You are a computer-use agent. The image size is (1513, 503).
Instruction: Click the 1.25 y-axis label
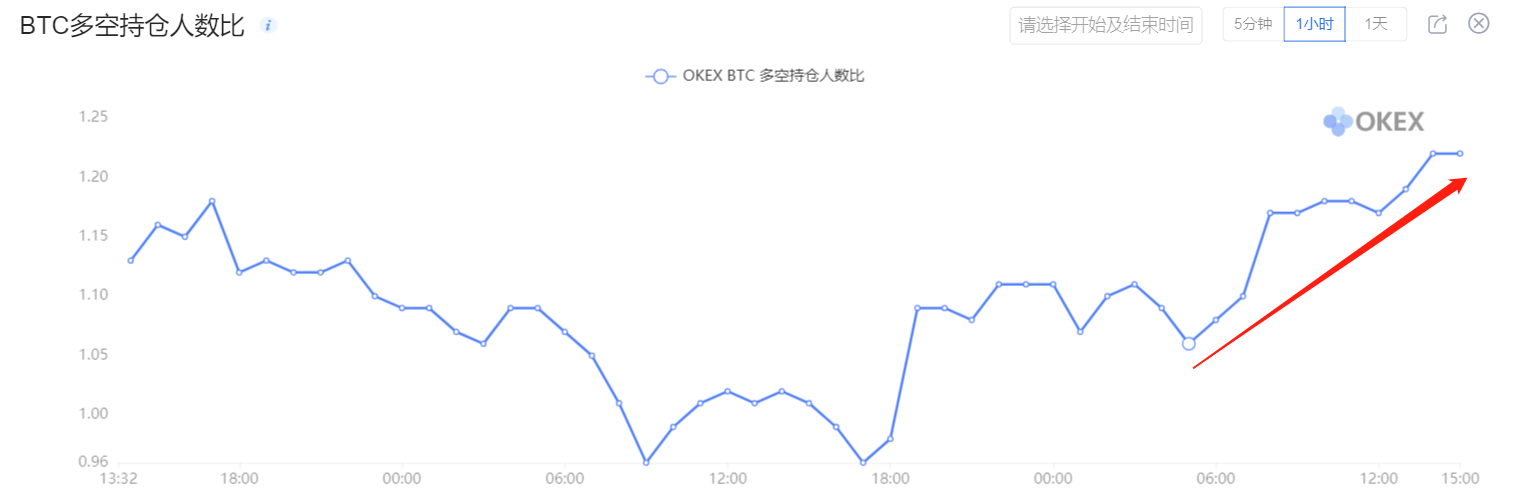point(93,117)
